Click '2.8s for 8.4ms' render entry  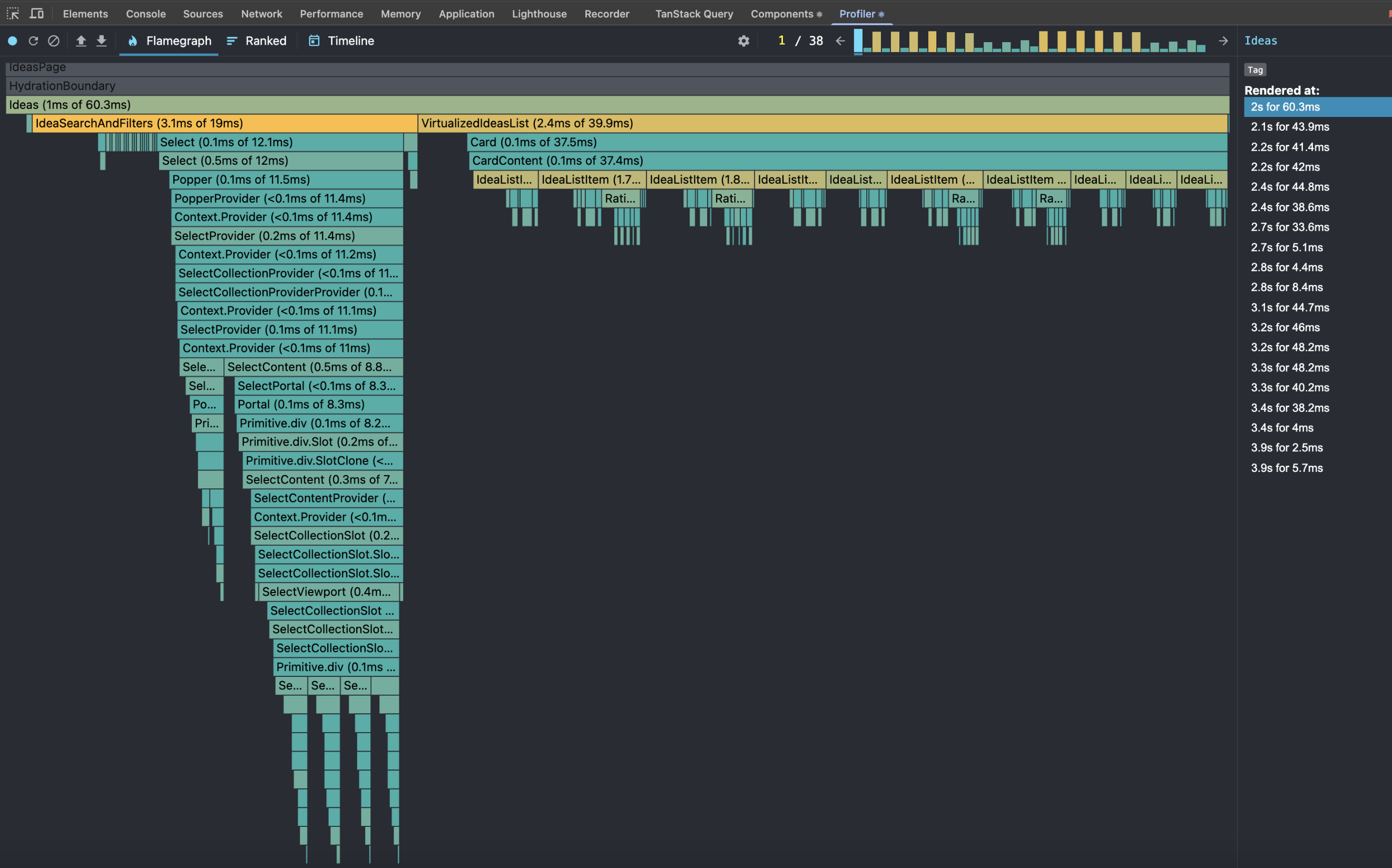[x=1317, y=288]
